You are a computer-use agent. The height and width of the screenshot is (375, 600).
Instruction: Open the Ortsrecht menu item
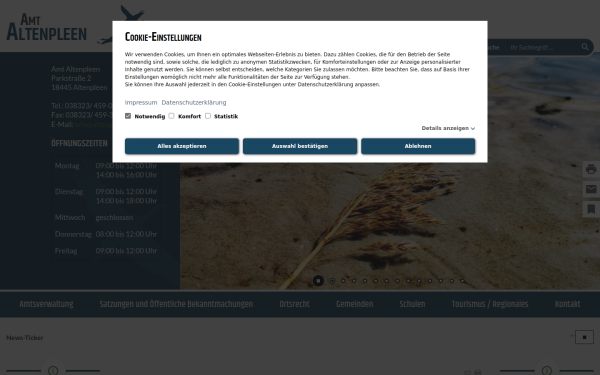click(294, 304)
